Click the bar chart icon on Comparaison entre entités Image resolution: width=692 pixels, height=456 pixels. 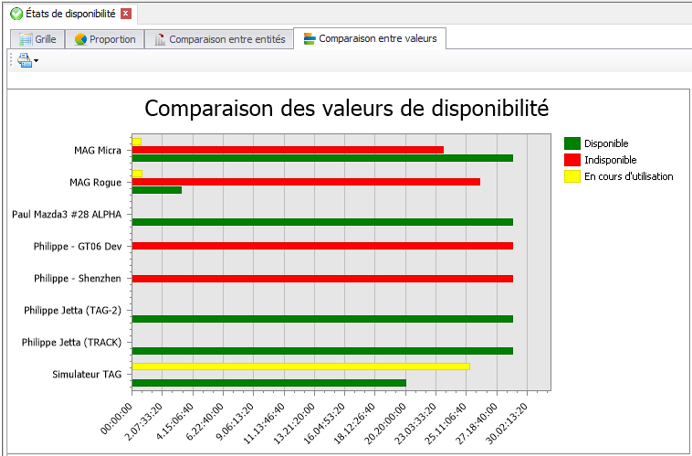pyautogui.click(x=158, y=40)
